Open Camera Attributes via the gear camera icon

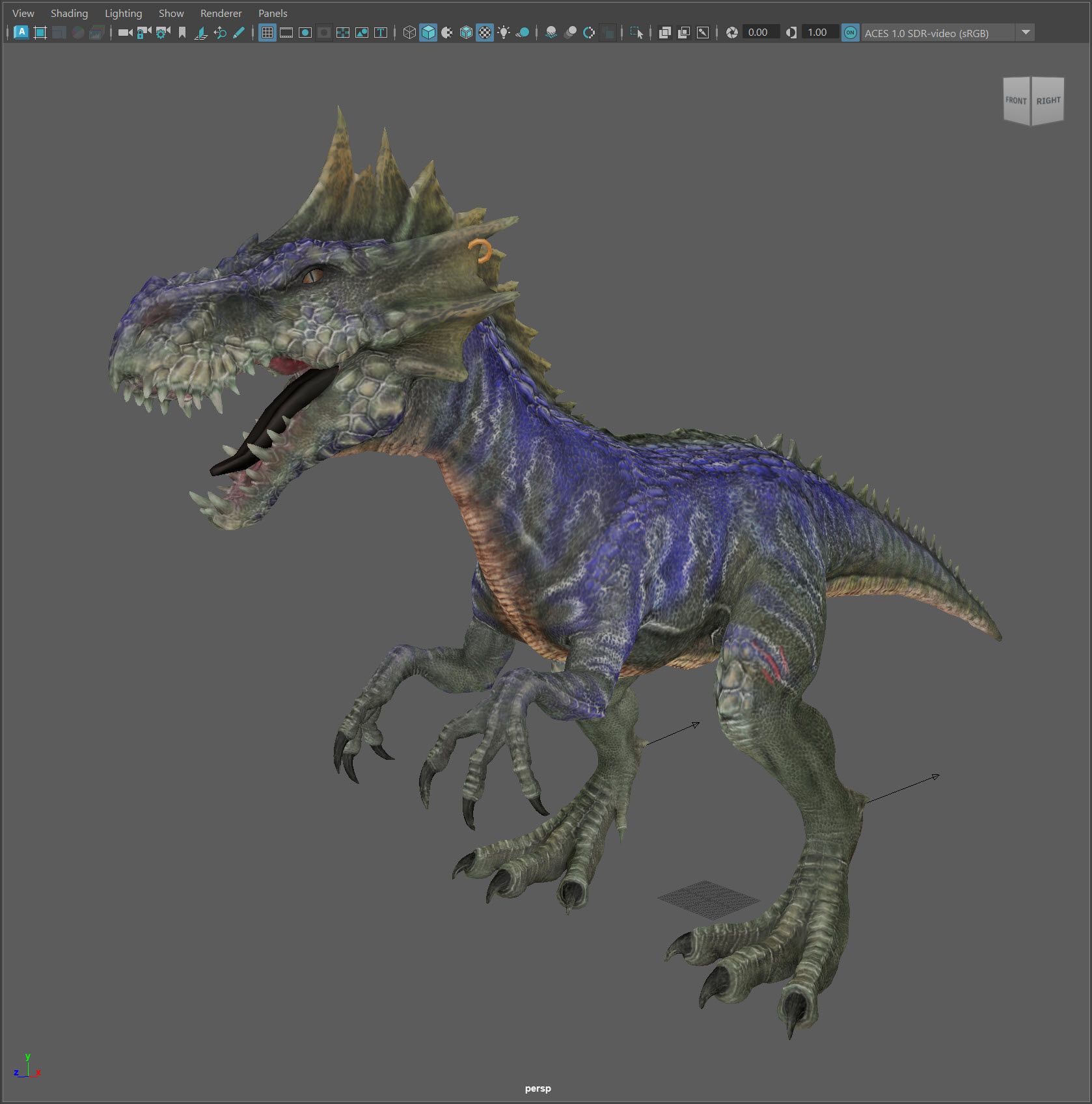coord(163,33)
